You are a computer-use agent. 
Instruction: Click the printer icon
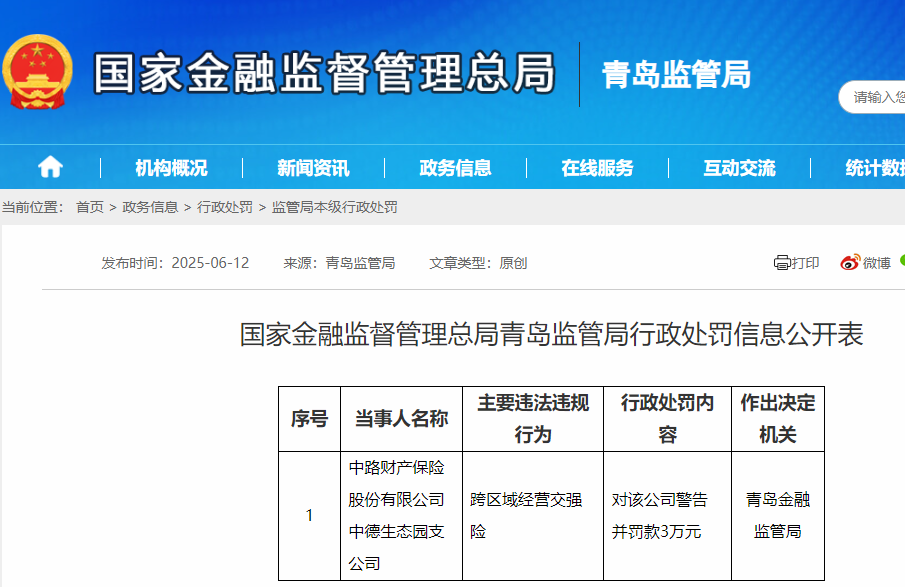click(x=781, y=263)
